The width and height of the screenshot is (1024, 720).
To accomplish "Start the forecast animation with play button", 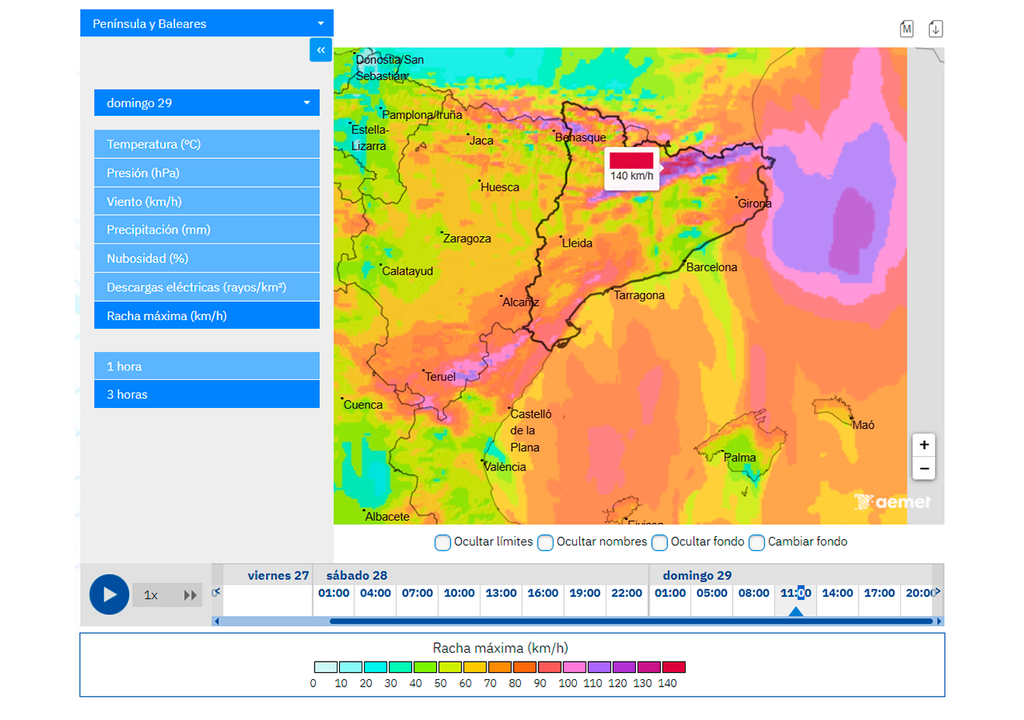I will (109, 595).
